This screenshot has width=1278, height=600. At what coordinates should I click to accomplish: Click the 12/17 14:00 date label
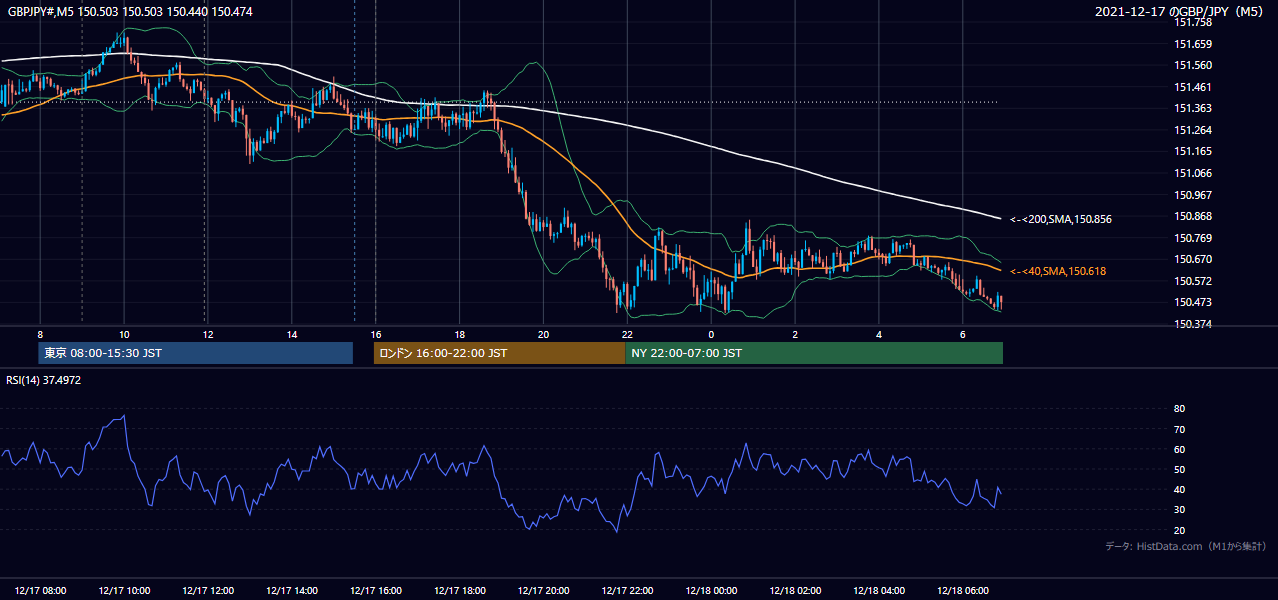tap(292, 590)
